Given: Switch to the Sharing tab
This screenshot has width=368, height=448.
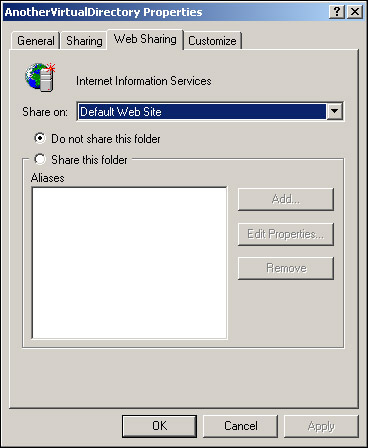Looking at the screenshot, I should point(84,41).
